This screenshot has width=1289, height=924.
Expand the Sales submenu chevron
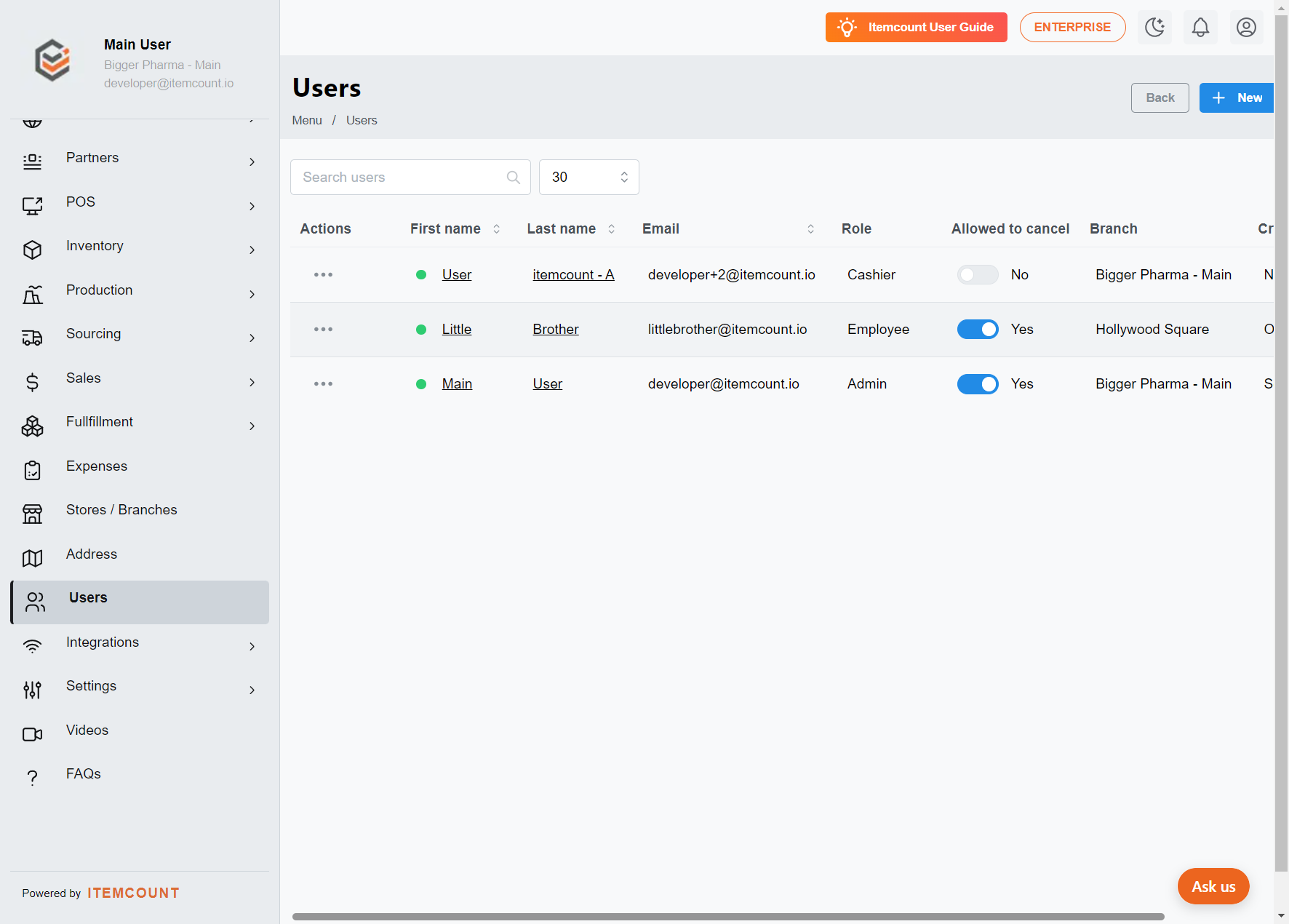[x=252, y=382]
